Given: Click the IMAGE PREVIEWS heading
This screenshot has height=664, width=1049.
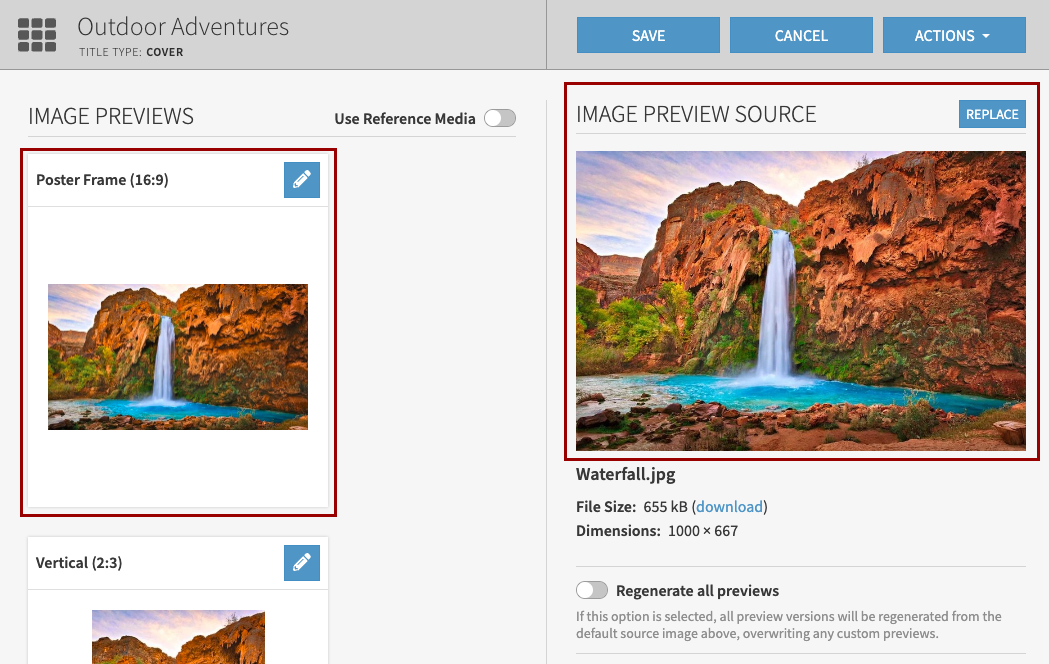Looking at the screenshot, I should click(110, 117).
